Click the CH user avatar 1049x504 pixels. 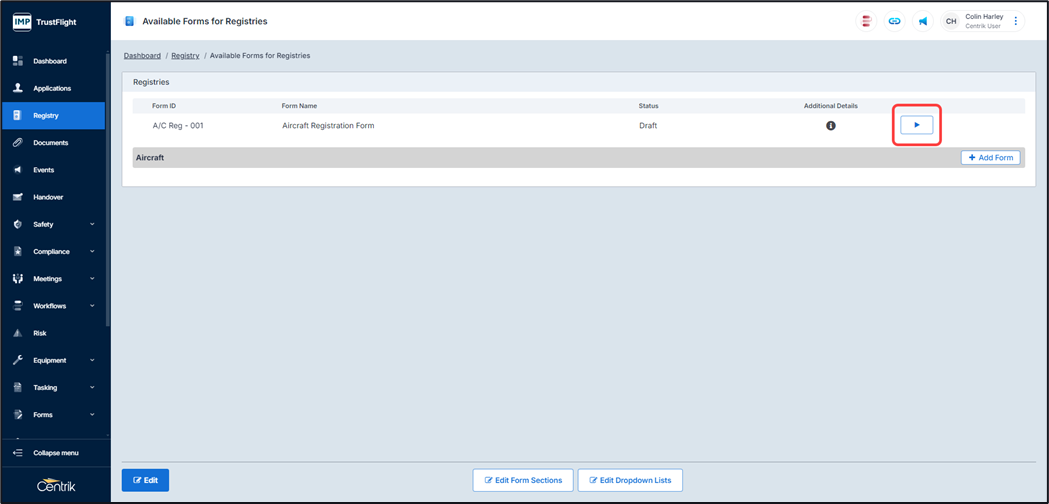point(951,21)
